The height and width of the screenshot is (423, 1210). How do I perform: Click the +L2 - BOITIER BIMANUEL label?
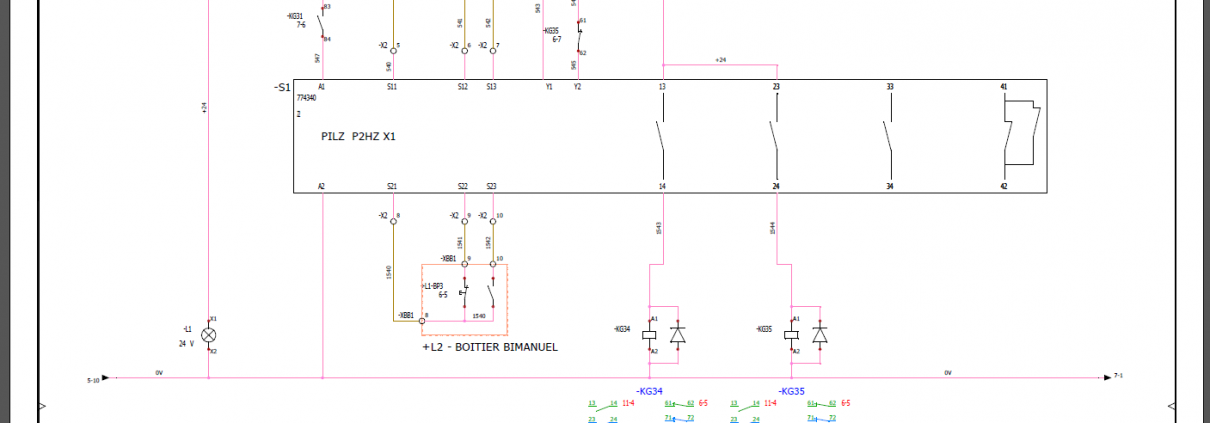490,347
